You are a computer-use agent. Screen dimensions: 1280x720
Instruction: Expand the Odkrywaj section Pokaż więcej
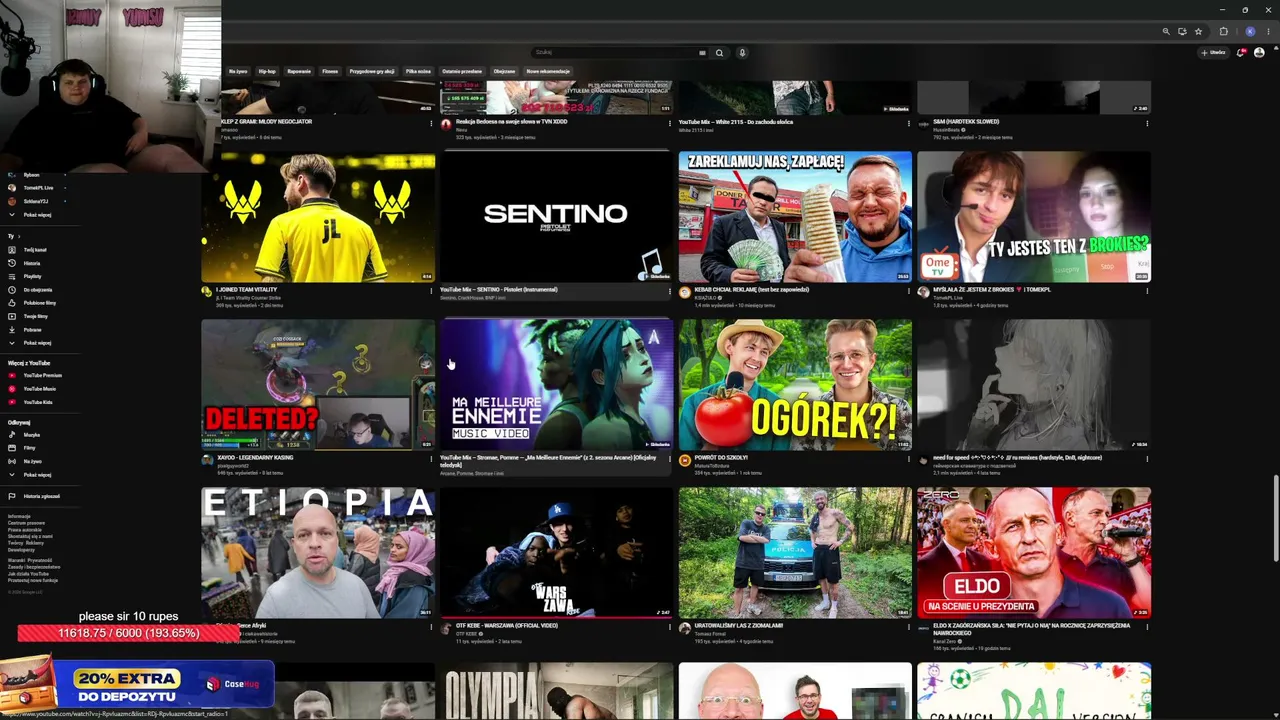pos(37,475)
